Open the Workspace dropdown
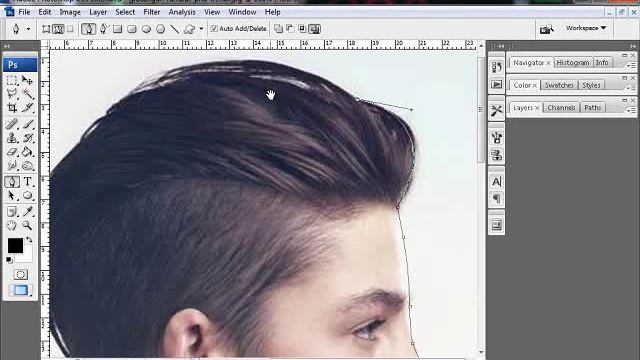This screenshot has height=360, width=640. (x=586, y=28)
